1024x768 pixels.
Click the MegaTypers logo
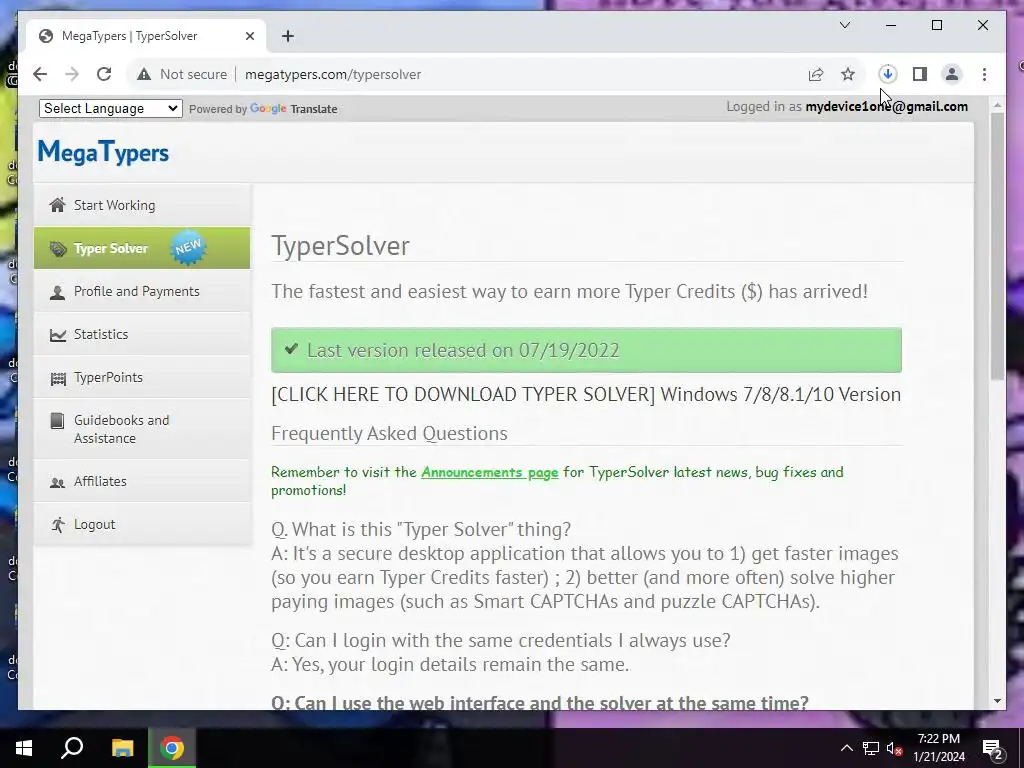click(x=103, y=152)
